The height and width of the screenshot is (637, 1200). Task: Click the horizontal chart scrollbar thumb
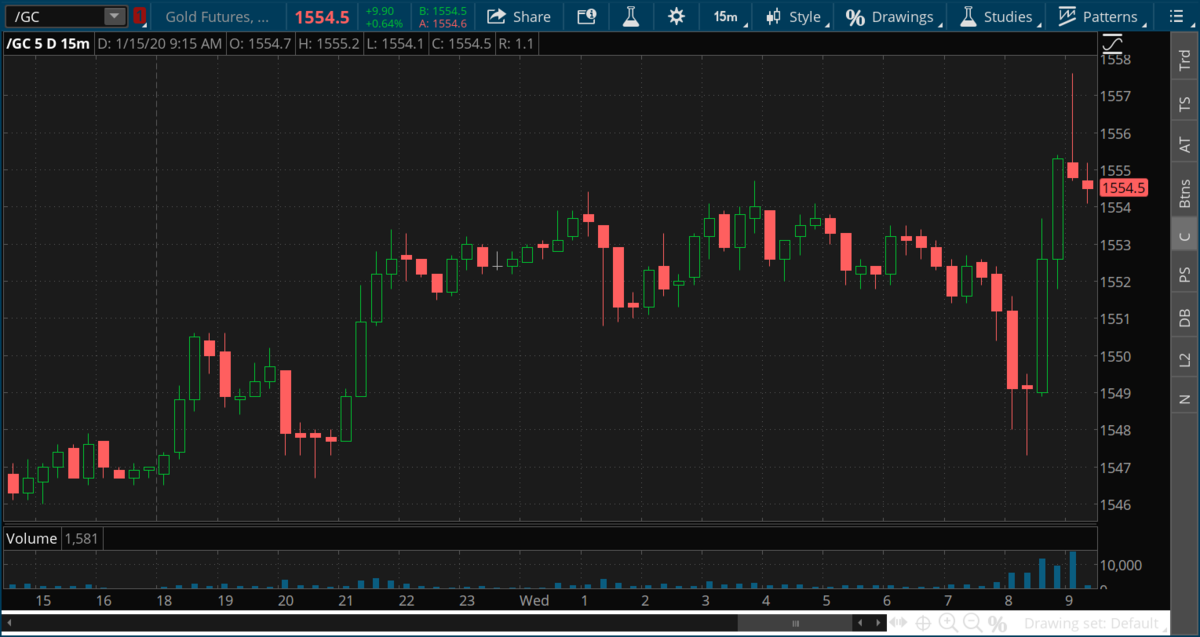click(x=796, y=623)
